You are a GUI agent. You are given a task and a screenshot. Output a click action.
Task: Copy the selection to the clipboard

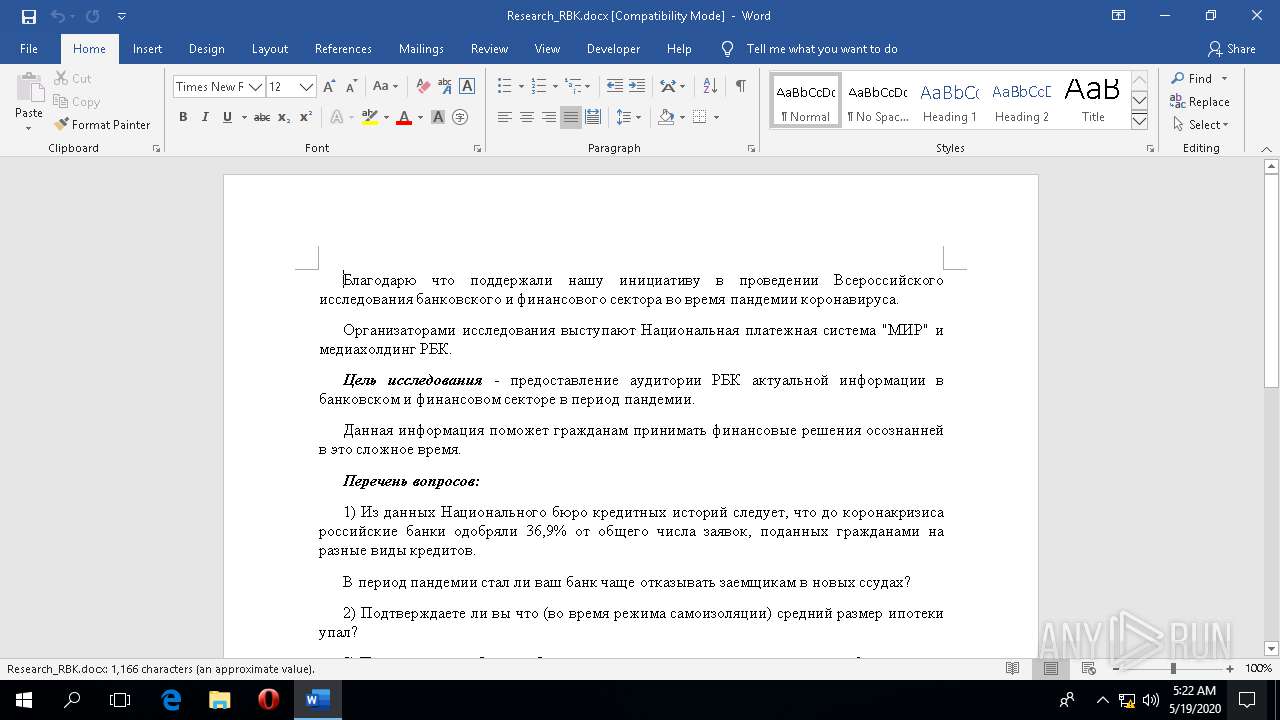tap(77, 101)
